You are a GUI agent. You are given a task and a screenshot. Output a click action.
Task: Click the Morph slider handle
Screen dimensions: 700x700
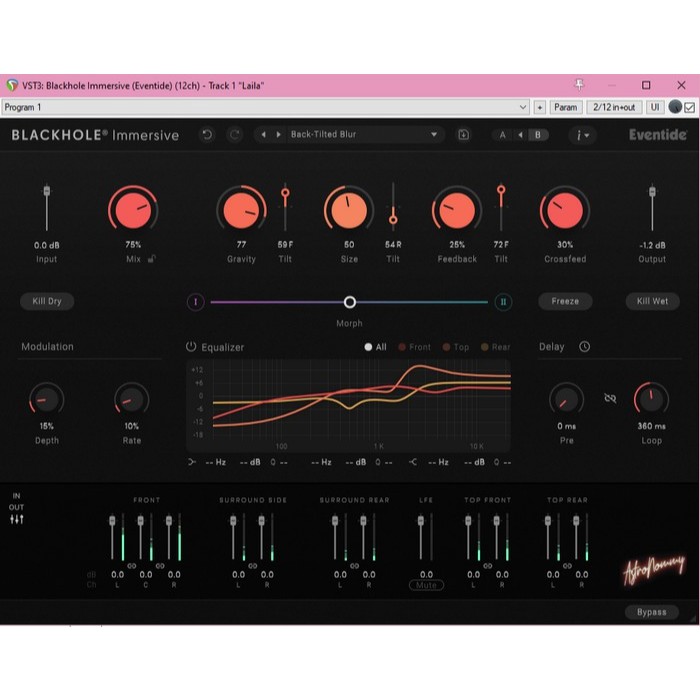(350, 302)
